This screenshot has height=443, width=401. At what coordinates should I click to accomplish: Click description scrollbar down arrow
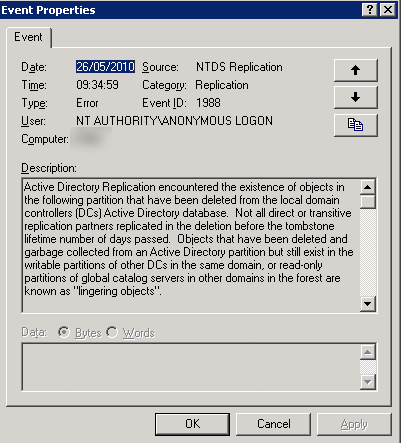pyautogui.click(x=368, y=304)
